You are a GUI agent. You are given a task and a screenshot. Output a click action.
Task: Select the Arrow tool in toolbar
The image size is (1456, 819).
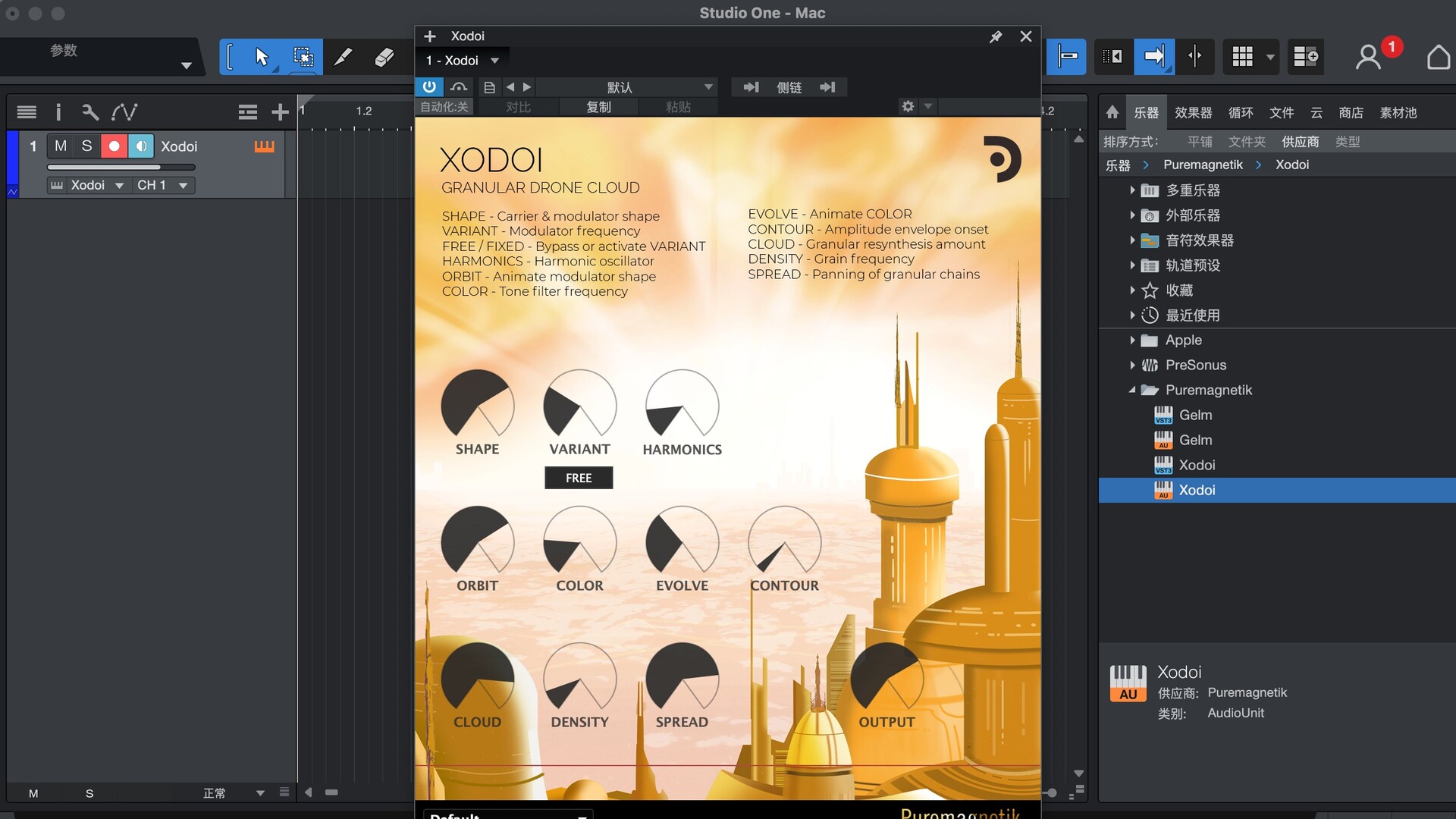tap(262, 57)
